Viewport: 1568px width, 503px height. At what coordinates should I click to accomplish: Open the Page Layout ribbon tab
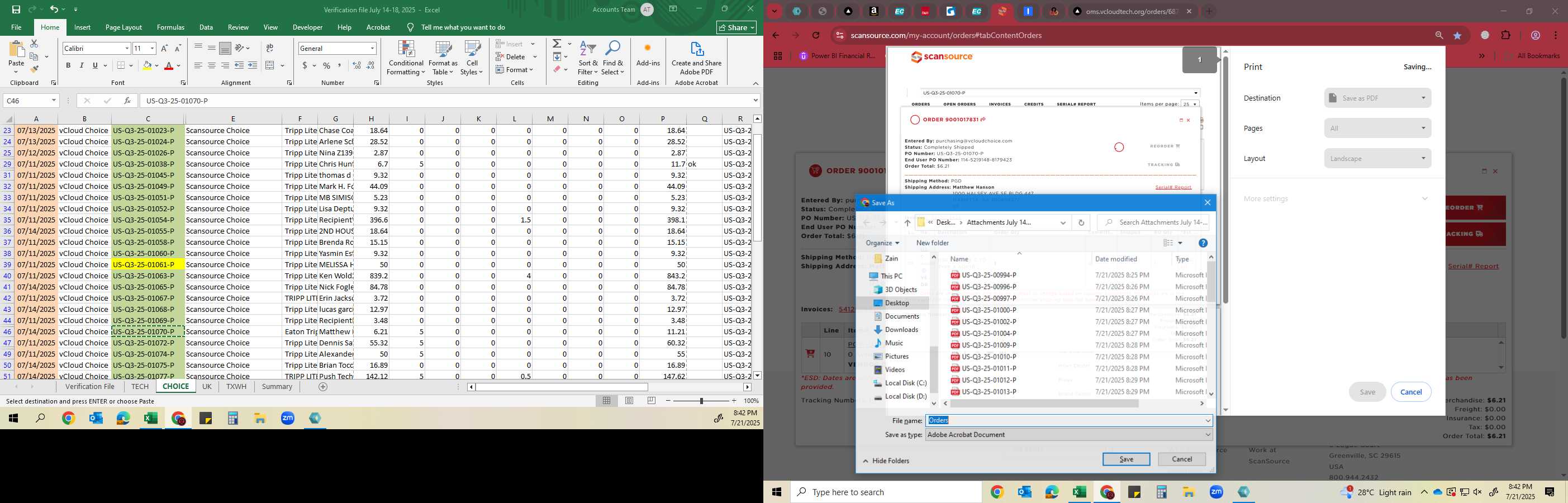tap(123, 27)
